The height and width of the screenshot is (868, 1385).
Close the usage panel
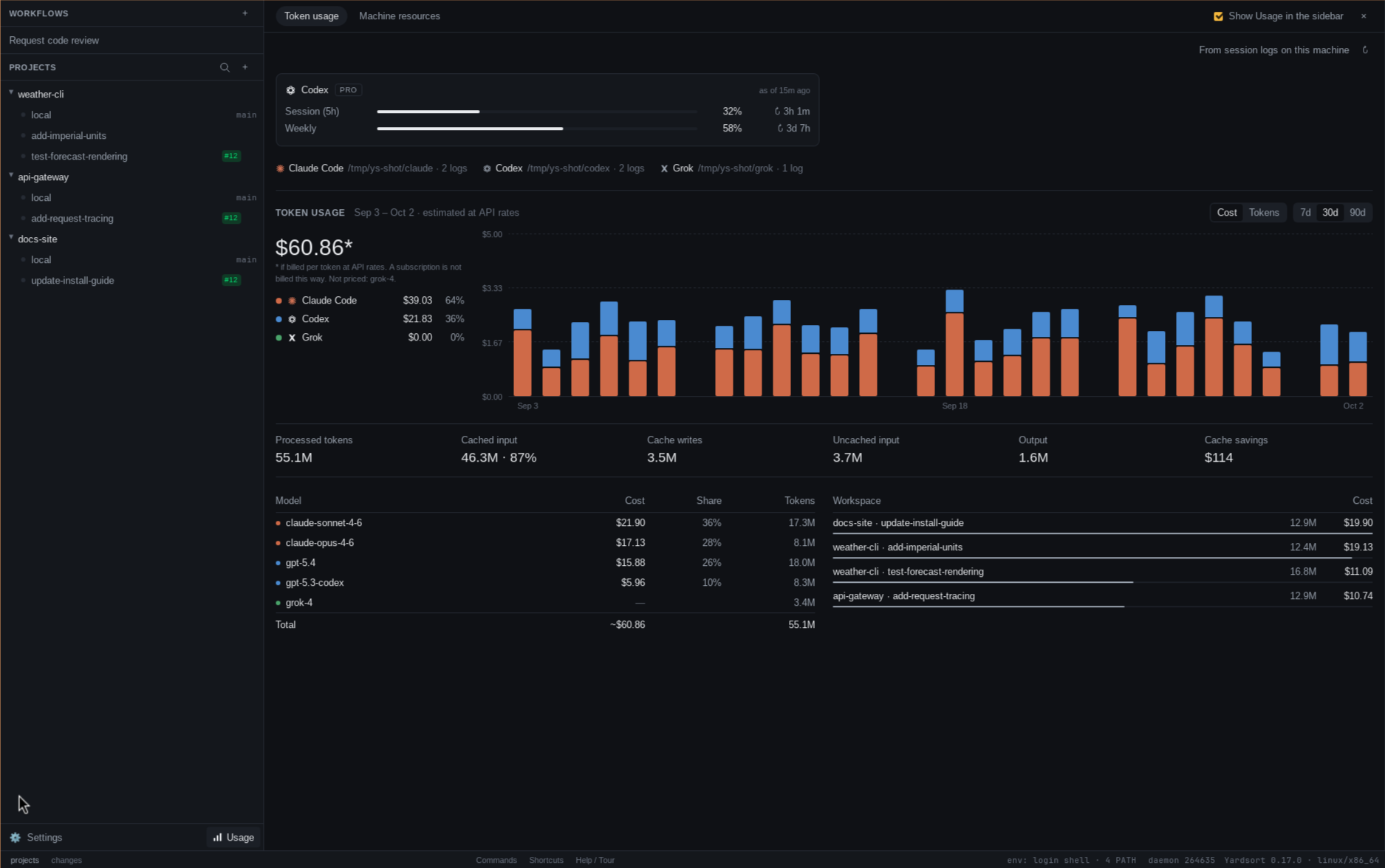(x=1364, y=16)
